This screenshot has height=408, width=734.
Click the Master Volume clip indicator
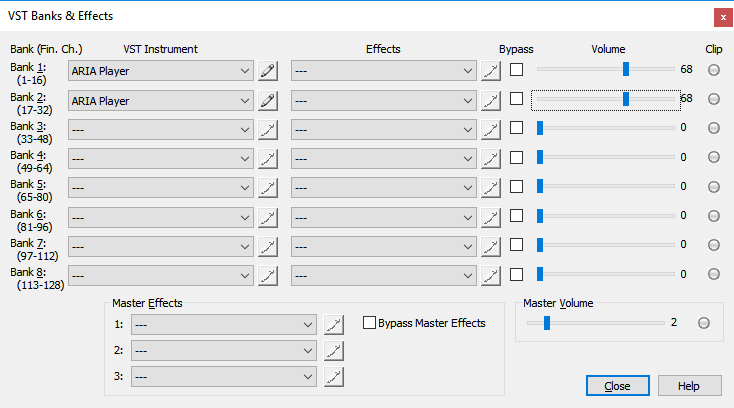pyautogui.click(x=703, y=323)
